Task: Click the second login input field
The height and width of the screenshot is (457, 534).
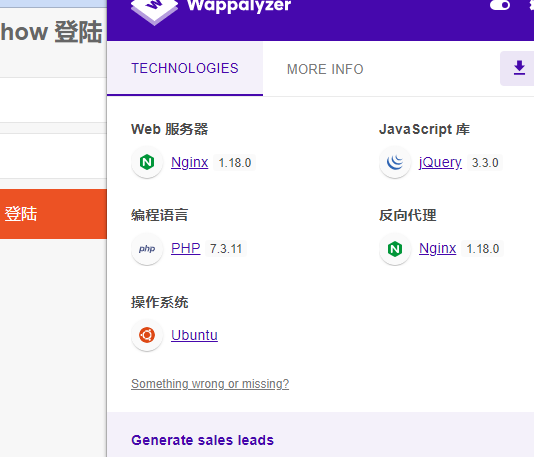Action: coord(53,156)
